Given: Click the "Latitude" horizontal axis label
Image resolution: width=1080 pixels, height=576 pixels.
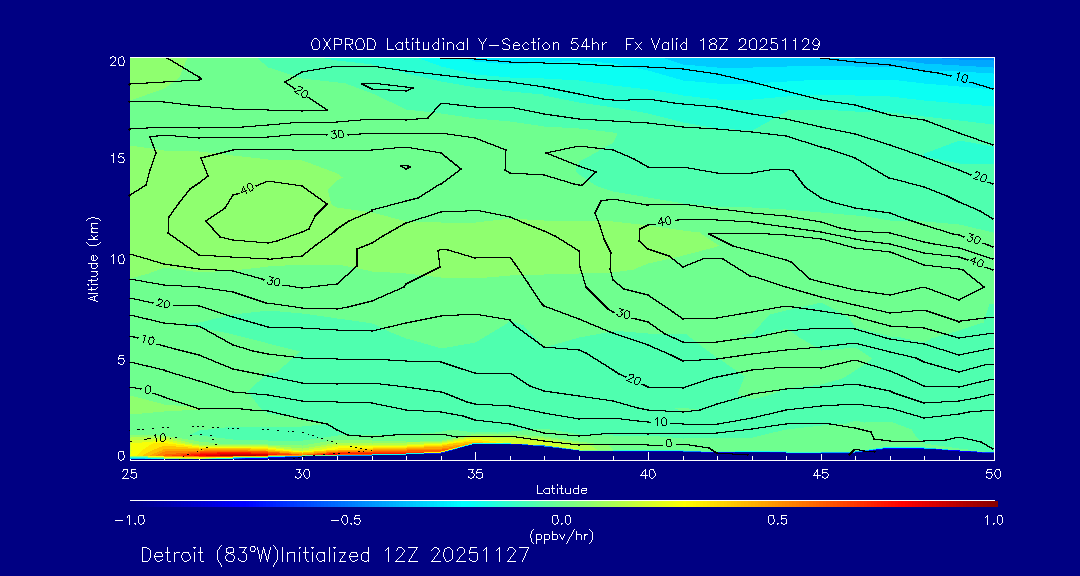Looking at the screenshot, I should [x=562, y=490].
